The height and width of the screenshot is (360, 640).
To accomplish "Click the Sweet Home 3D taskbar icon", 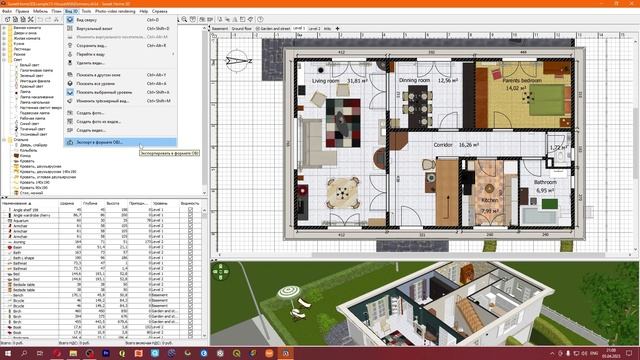I will coord(285,353).
